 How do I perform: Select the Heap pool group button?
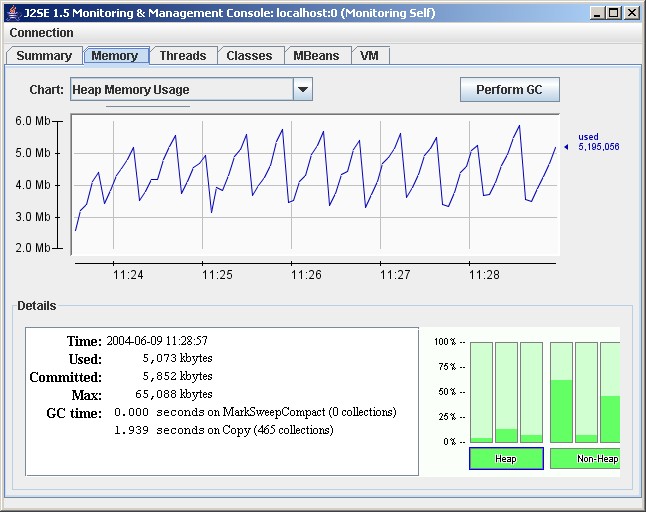(506, 459)
